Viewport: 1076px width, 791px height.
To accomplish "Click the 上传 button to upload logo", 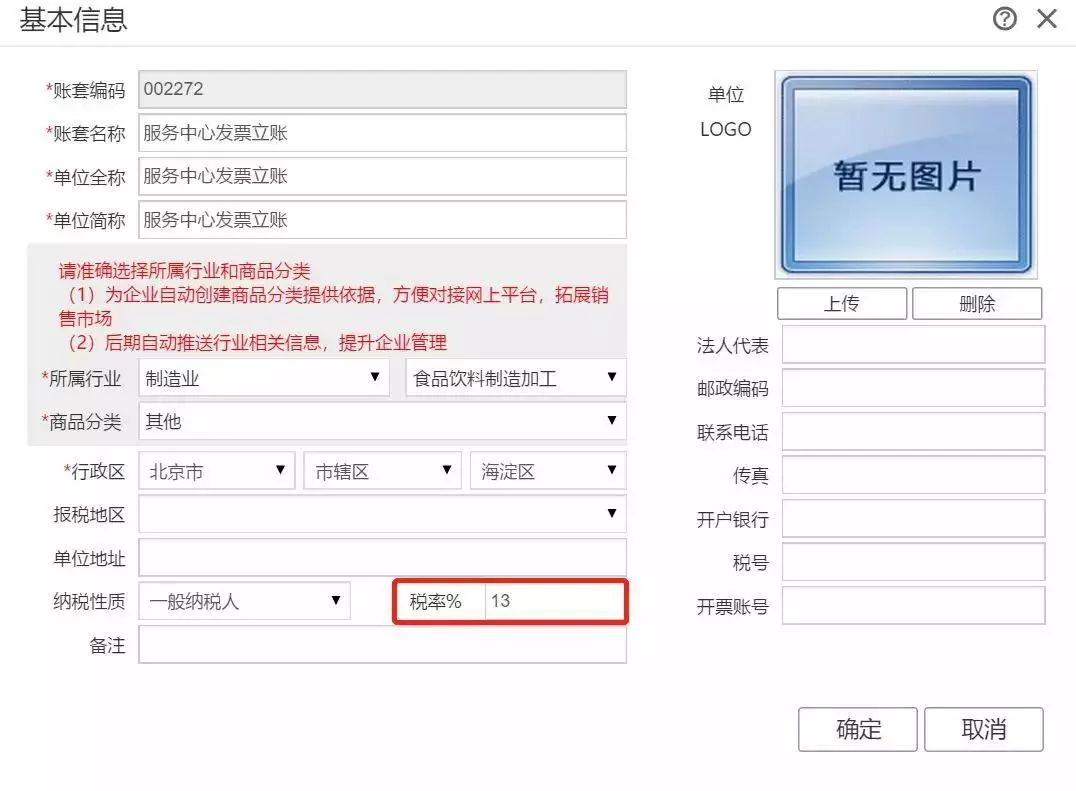I will [x=842, y=303].
